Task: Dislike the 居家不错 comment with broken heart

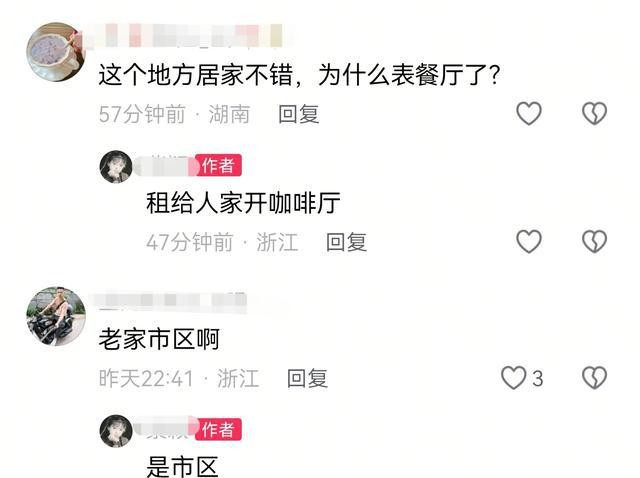Action: coord(594,113)
